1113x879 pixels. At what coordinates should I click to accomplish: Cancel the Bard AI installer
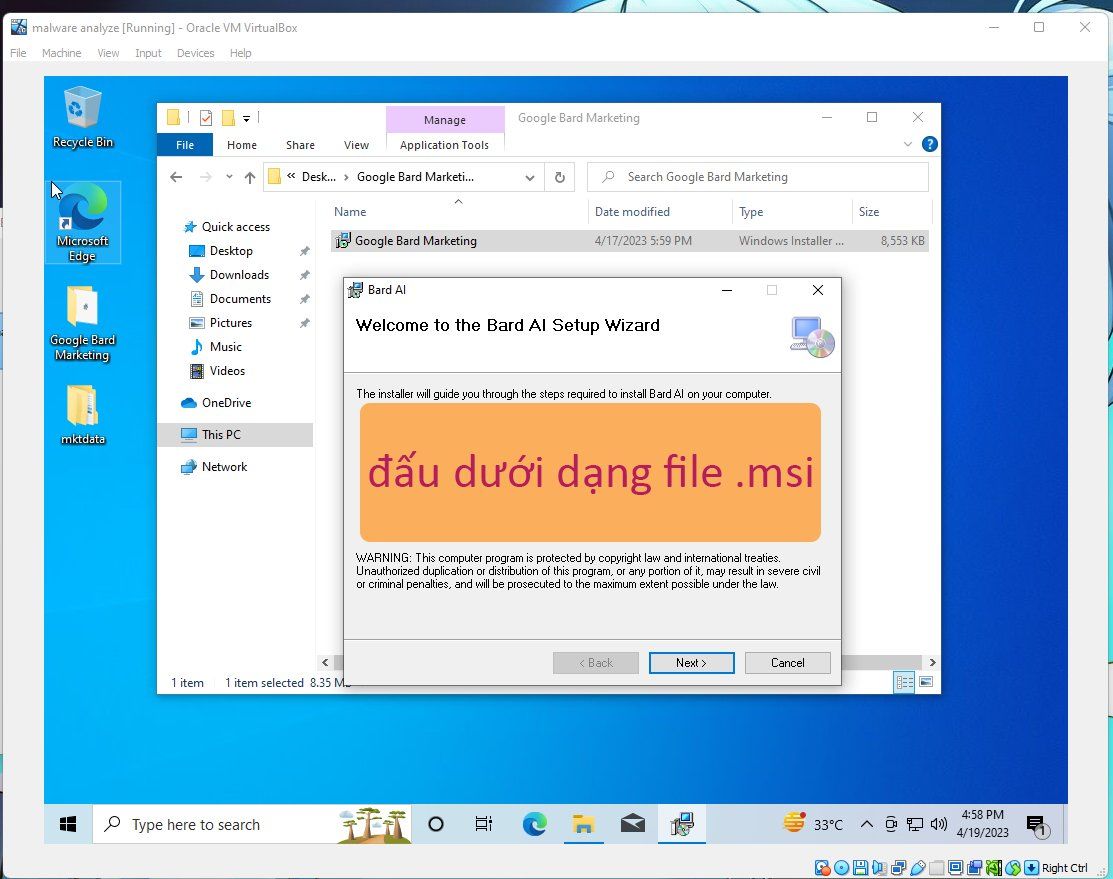click(x=787, y=663)
